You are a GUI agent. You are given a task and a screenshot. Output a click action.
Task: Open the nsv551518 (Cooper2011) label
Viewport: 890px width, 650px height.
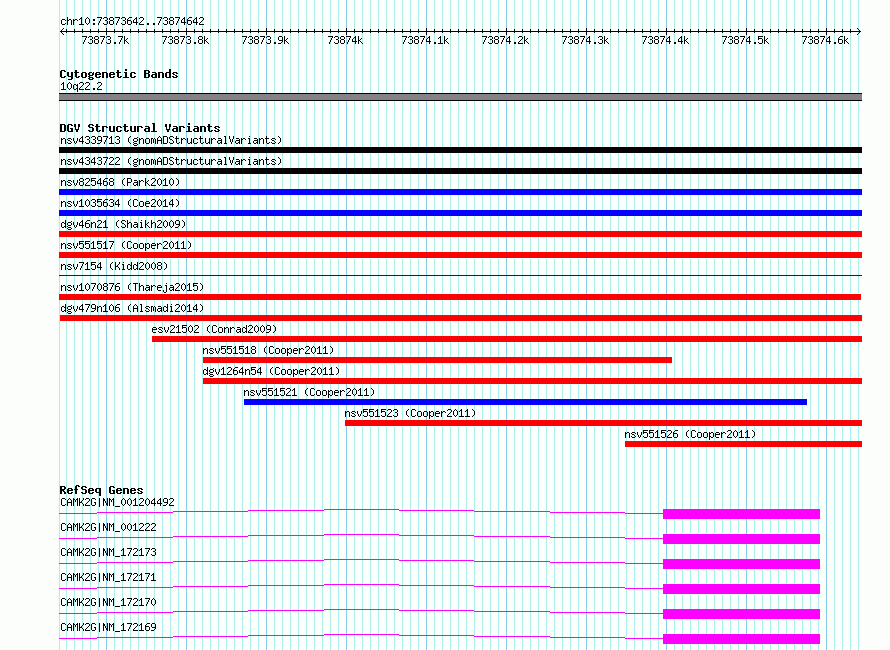tap(268, 350)
